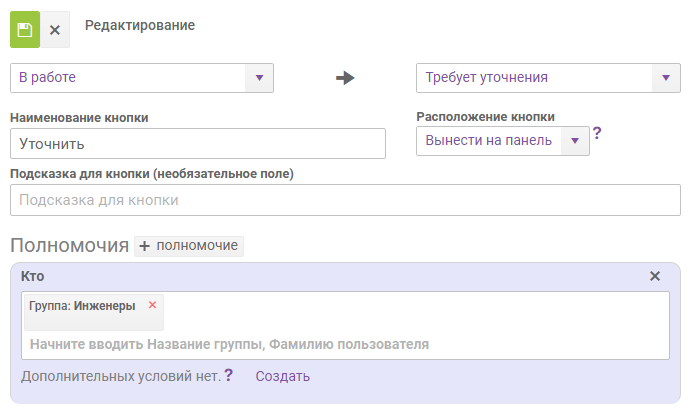692x414 pixels.
Task: Click the Дополнительных условий нет text
Action: pyautogui.click(x=120, y=376)
